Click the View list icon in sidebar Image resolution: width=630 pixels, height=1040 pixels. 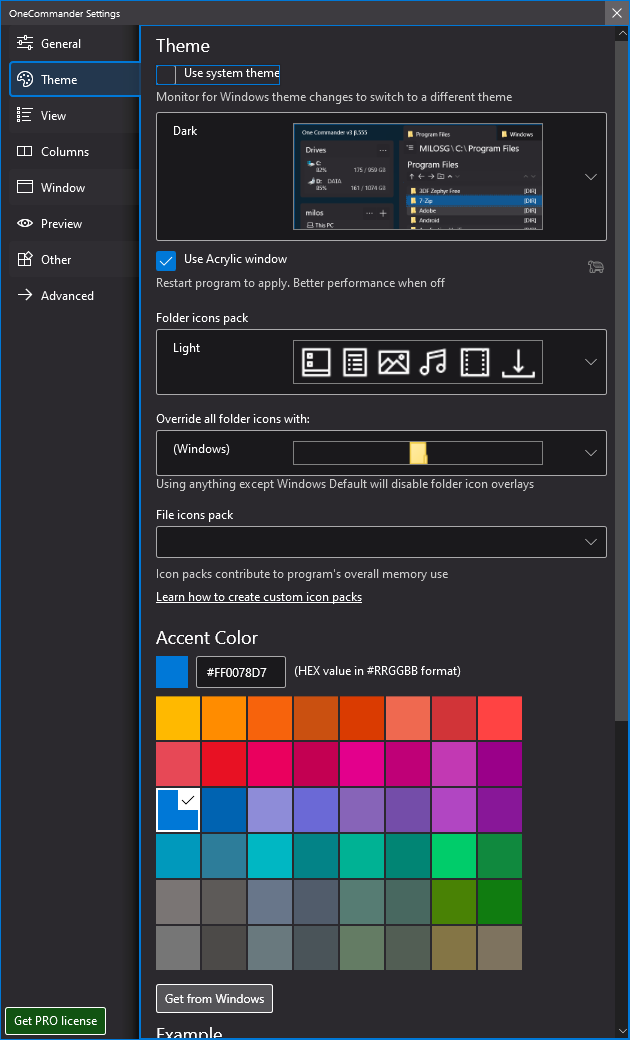pyautogui.click(x=25, y=115)
